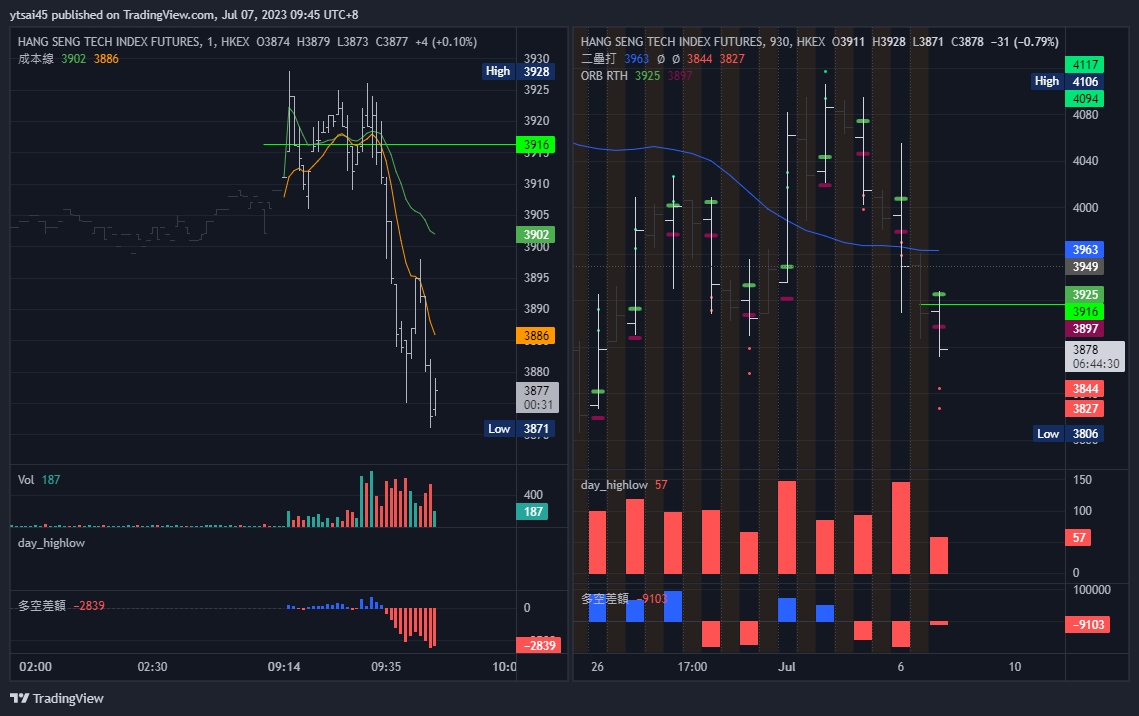
Task: Click the green 3916 label on right chart
Action: (x=1085, y=312)
